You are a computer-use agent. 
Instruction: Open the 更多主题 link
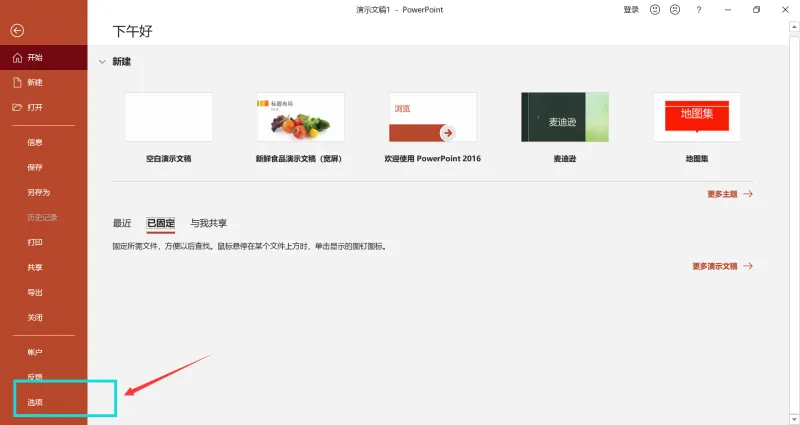pos(722,194)
